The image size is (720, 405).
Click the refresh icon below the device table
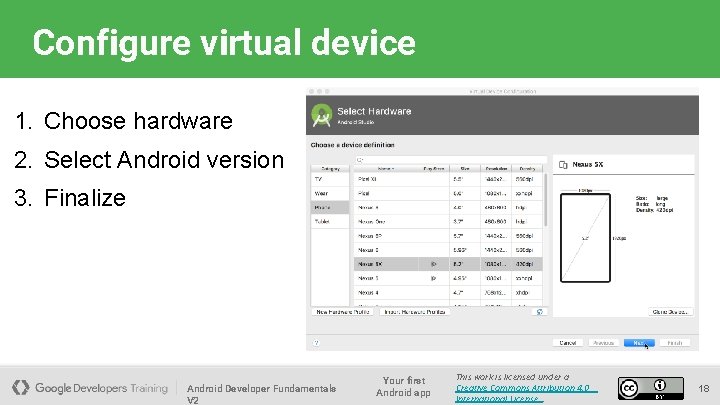tap(540, 312)
